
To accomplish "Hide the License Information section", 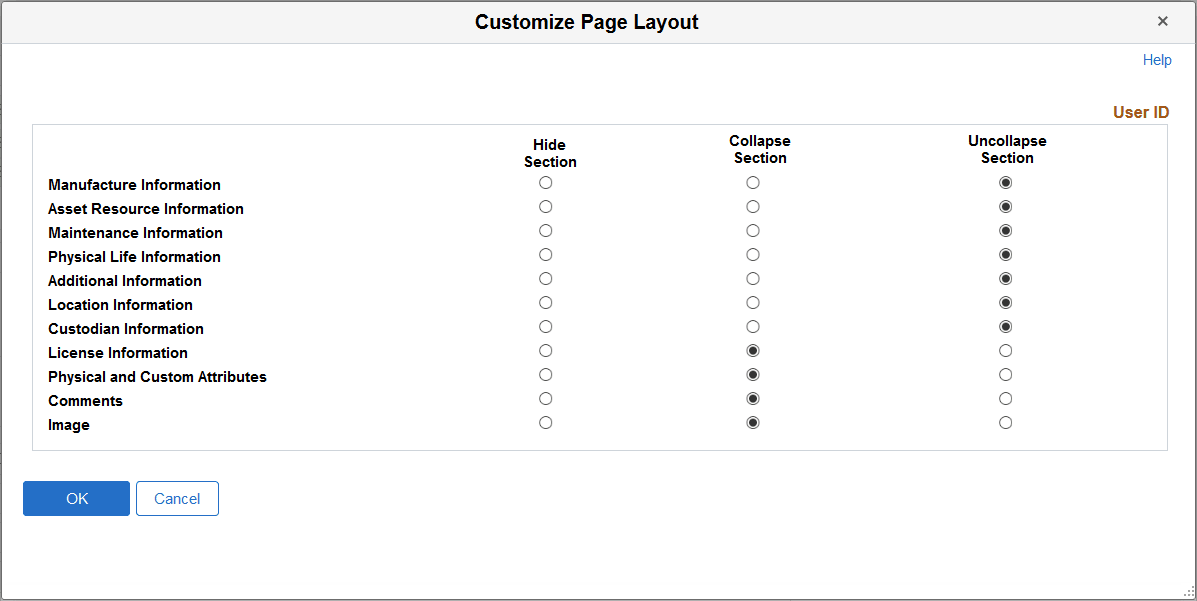I will pyautogui.click(x=545, y=350).
